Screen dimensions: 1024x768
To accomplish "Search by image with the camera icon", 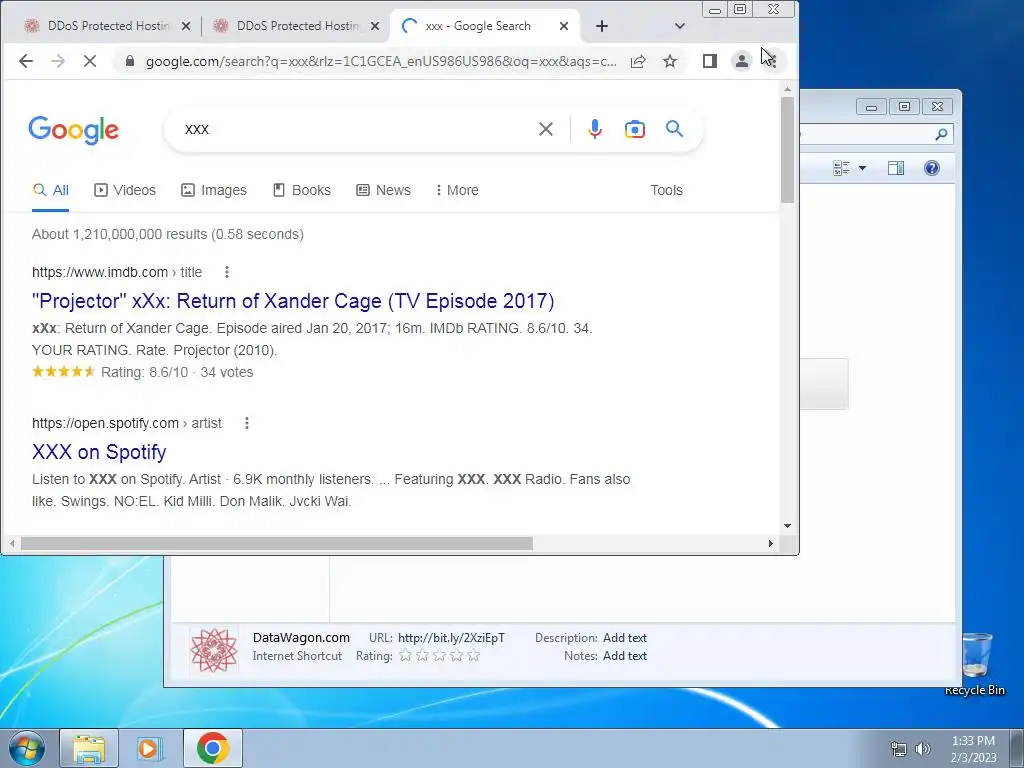I will 635,129.
